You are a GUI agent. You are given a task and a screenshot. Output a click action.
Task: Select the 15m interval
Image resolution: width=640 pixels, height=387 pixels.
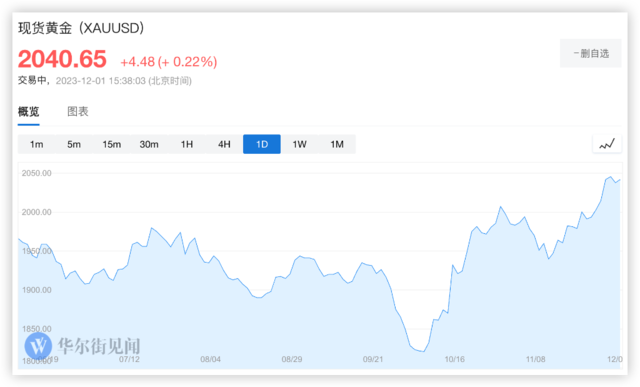[x=111, y=144]
